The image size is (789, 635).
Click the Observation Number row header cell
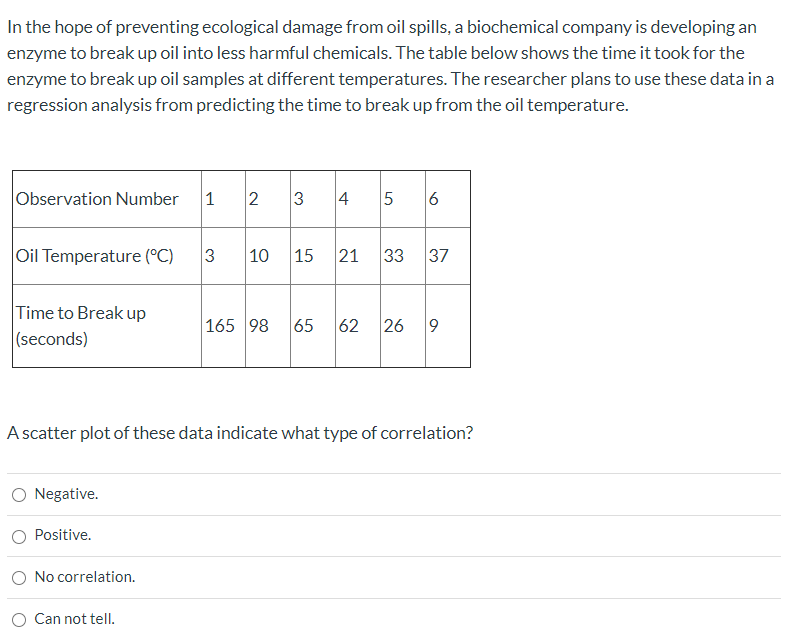point(97,199)
